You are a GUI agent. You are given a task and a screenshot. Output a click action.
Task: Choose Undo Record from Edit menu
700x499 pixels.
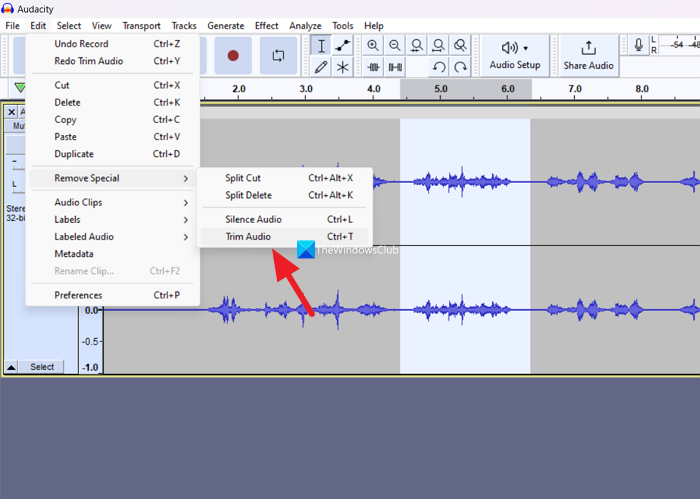[112, 44]
